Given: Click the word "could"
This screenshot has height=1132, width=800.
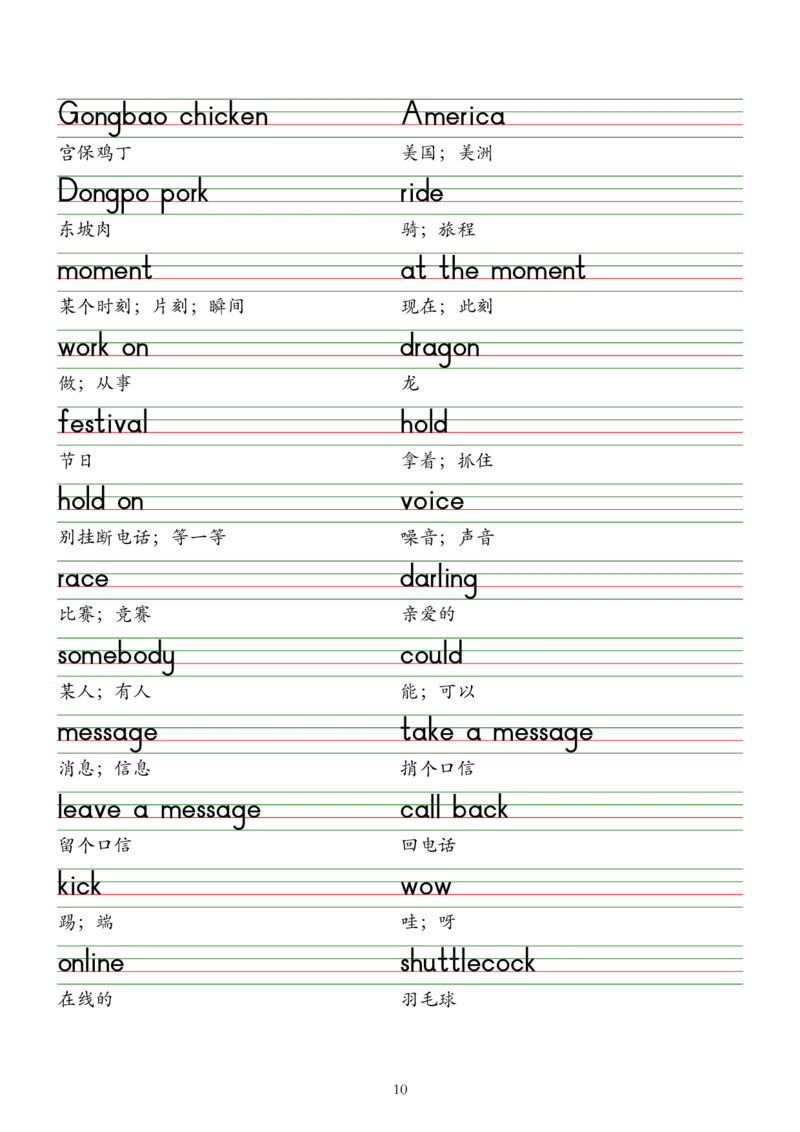Looking at the screenshot, I should (x=431, y=656).
